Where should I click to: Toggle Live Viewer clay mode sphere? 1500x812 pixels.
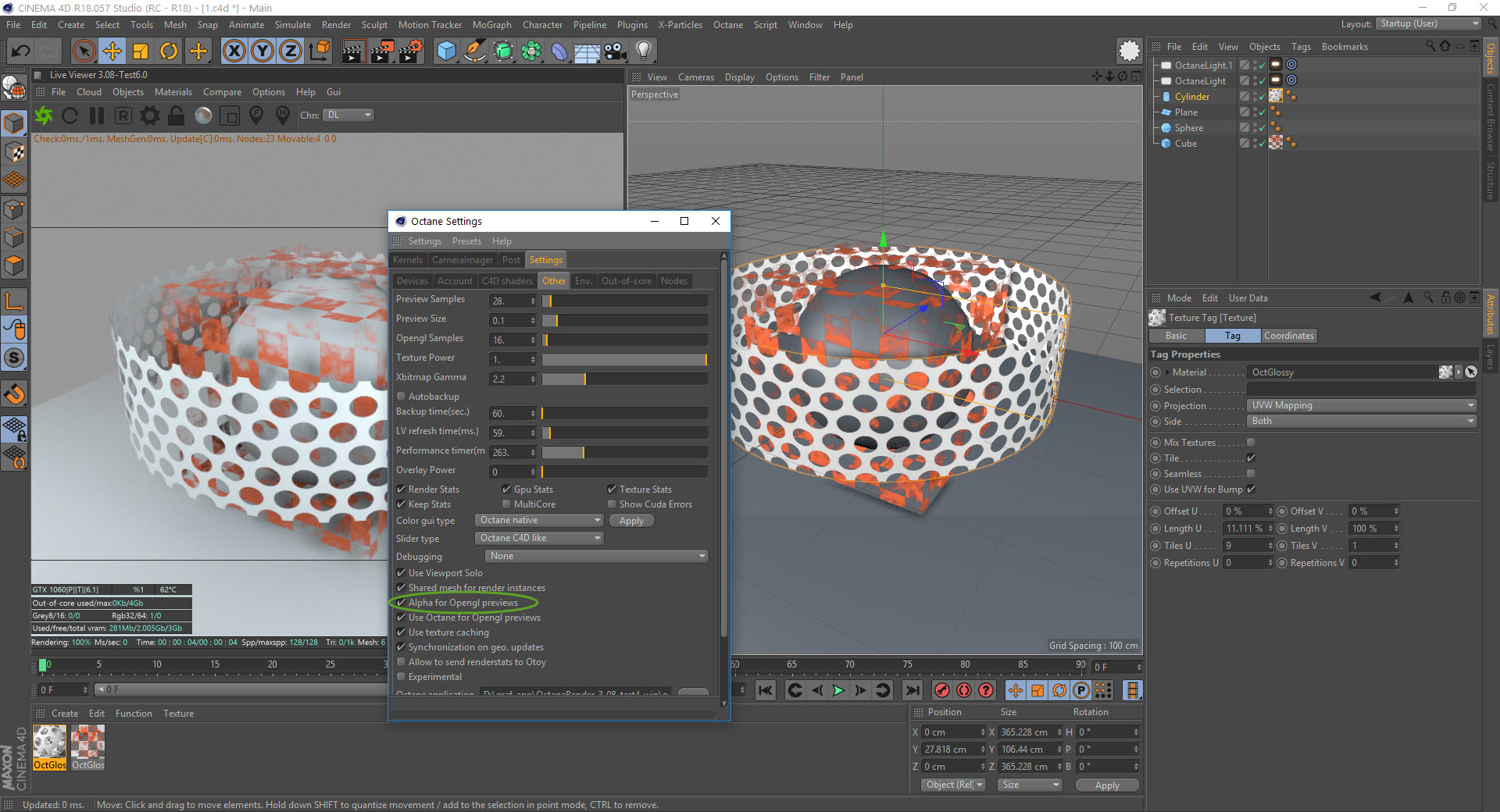pos(203,116)
